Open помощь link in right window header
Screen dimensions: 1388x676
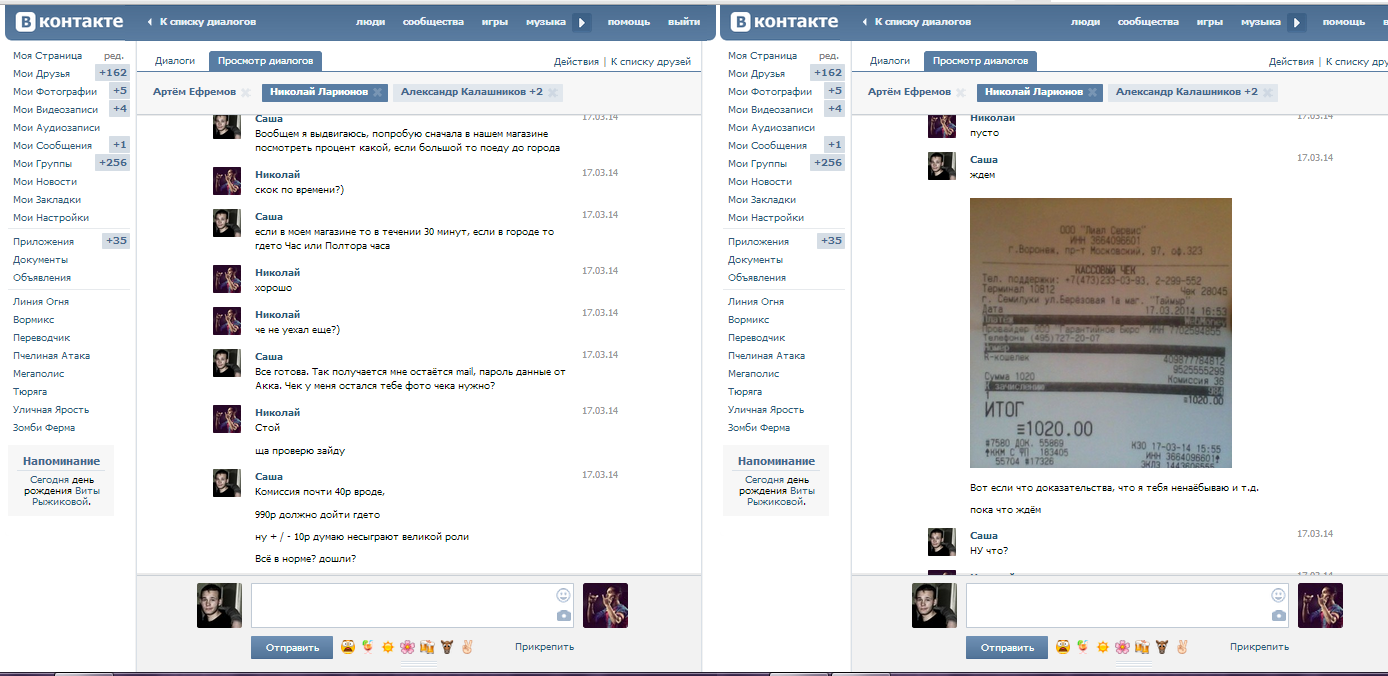point(1344,21)
